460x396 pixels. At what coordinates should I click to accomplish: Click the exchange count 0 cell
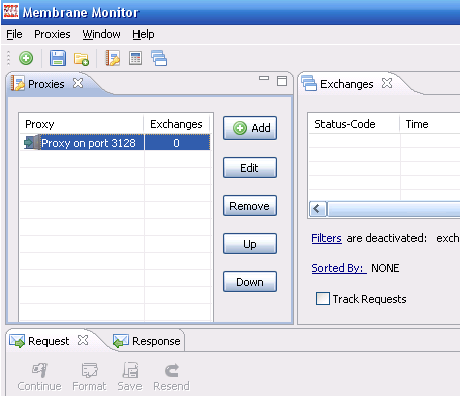pos(177,143)
